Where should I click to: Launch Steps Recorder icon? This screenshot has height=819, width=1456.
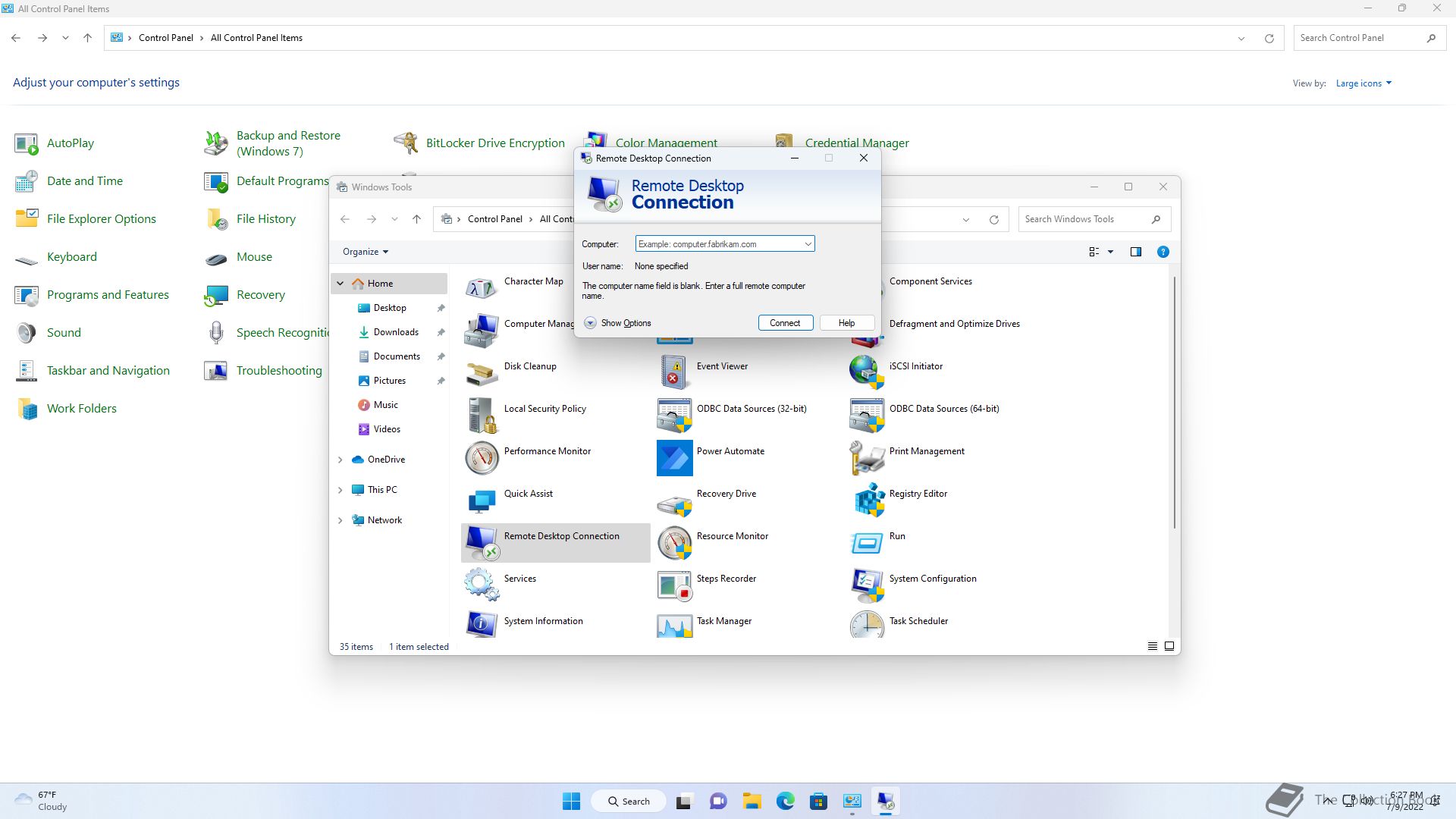[674, 585]
